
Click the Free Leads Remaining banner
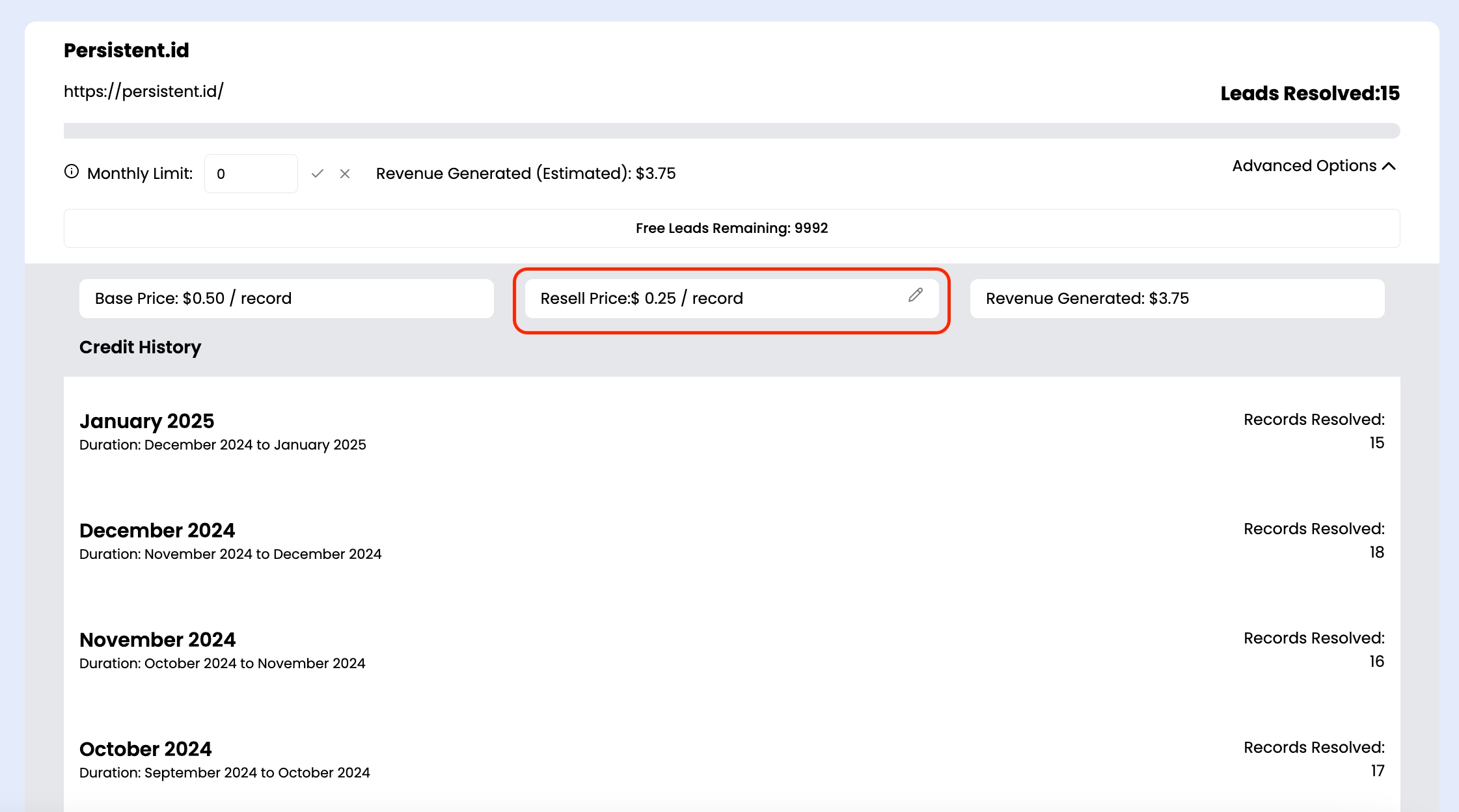(x=731, y=228)
